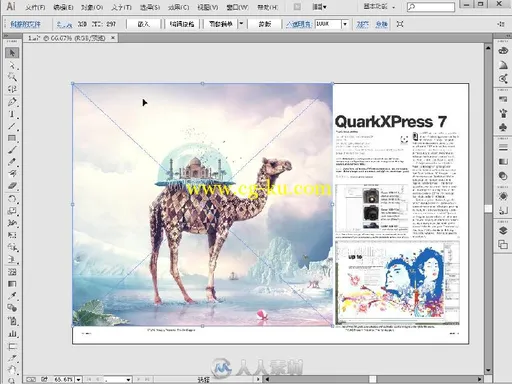Open the Symbols panel (club icon)
The image size is (512, 384).
pos(503,127)
